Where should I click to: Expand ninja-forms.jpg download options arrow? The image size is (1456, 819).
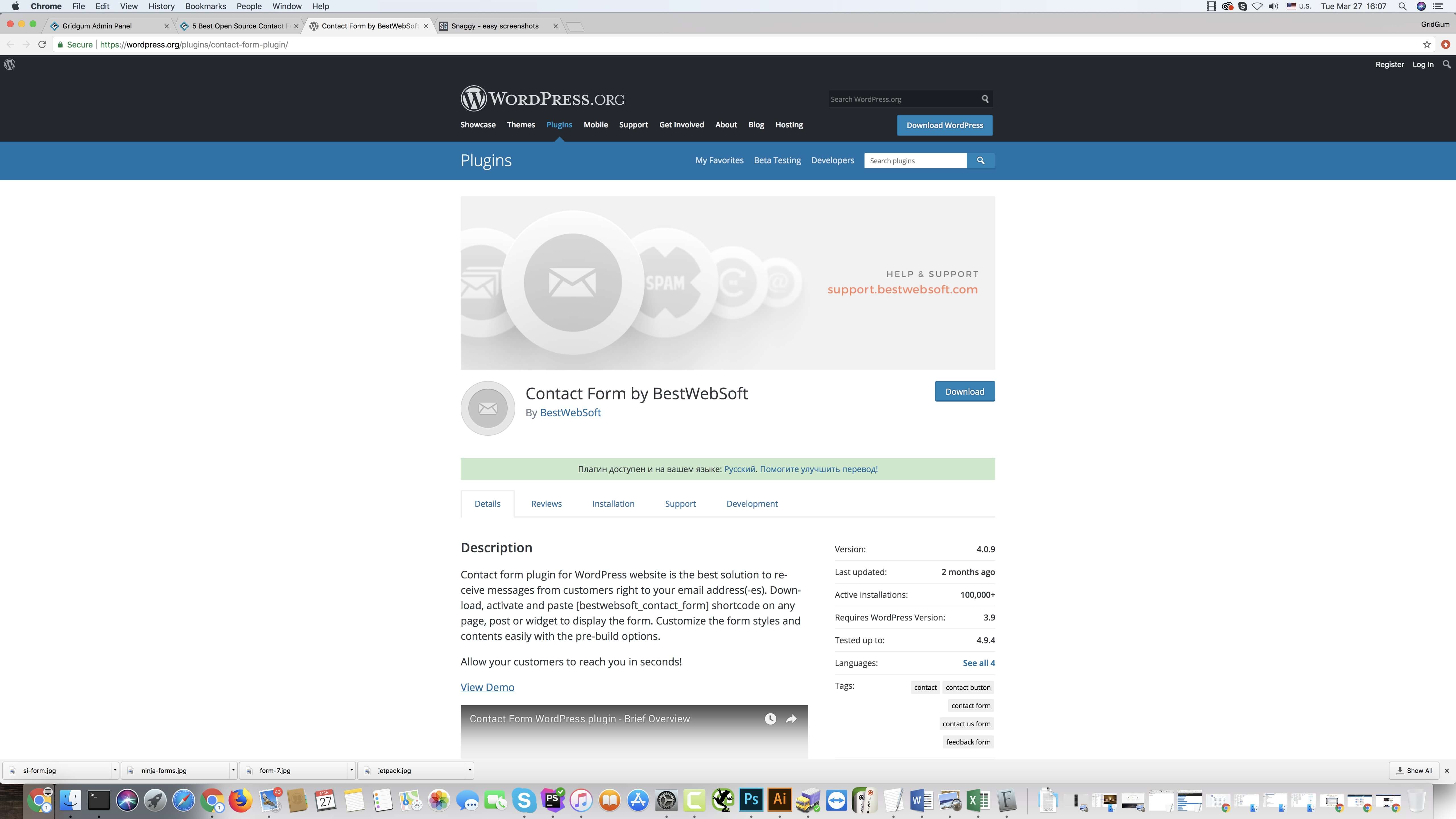(233, 770)
